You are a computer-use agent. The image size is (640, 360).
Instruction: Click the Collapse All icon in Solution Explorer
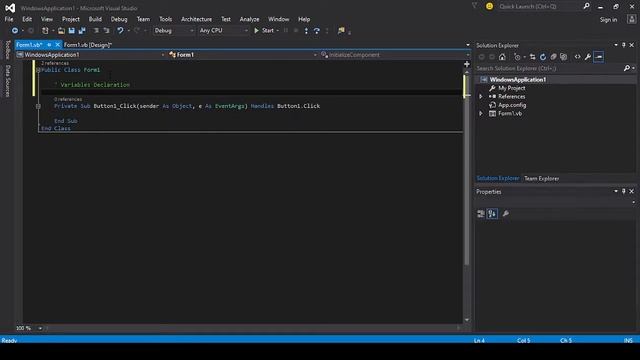click(553, 57)
